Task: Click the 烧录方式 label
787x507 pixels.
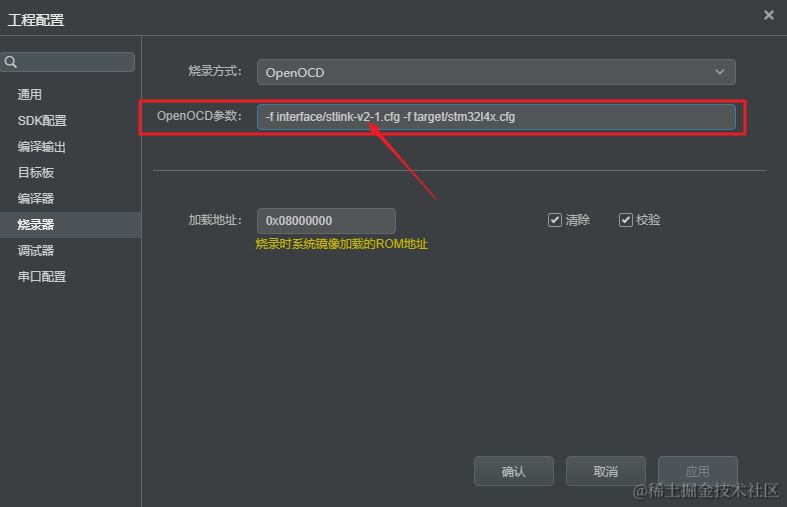Action: [x=215, y=71]
